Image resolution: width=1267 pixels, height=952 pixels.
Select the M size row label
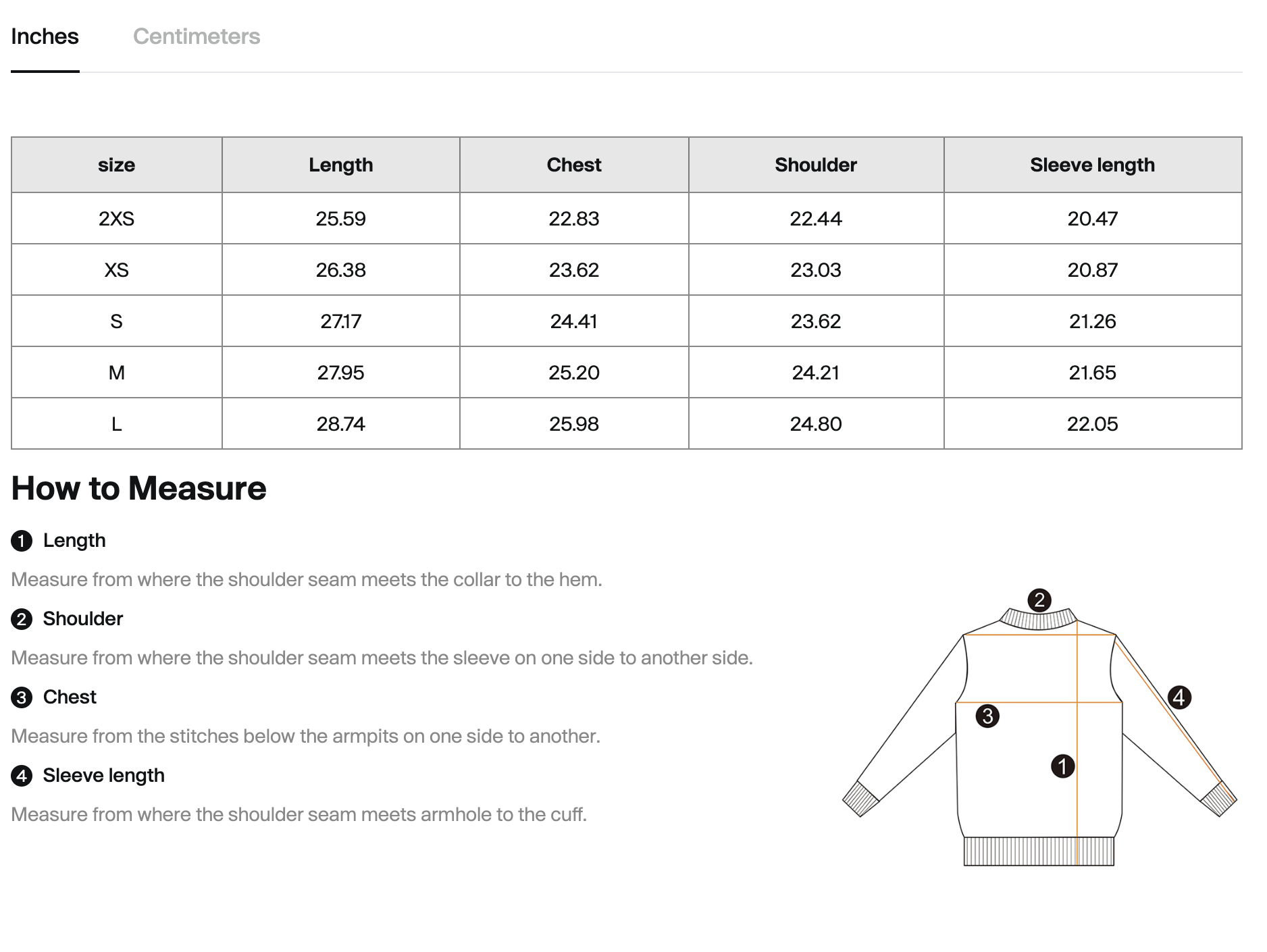tap(116, 373)
